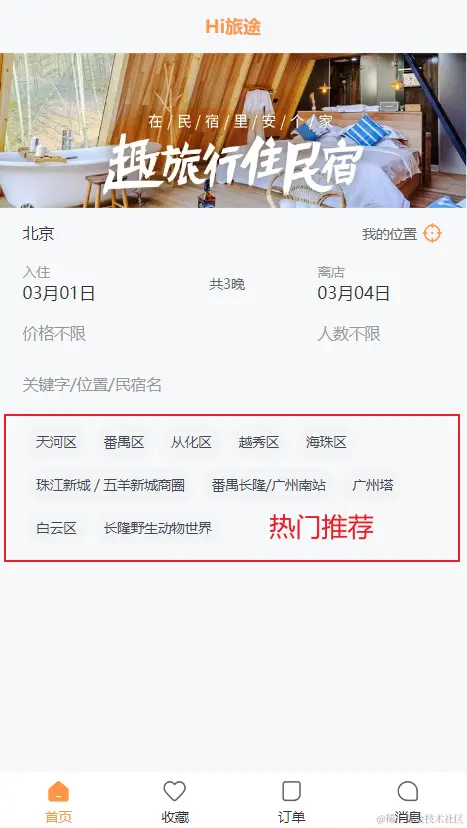Click the 我的位置 text link
The width and height of the screenshot is (467, 828).
pos(389,234)
